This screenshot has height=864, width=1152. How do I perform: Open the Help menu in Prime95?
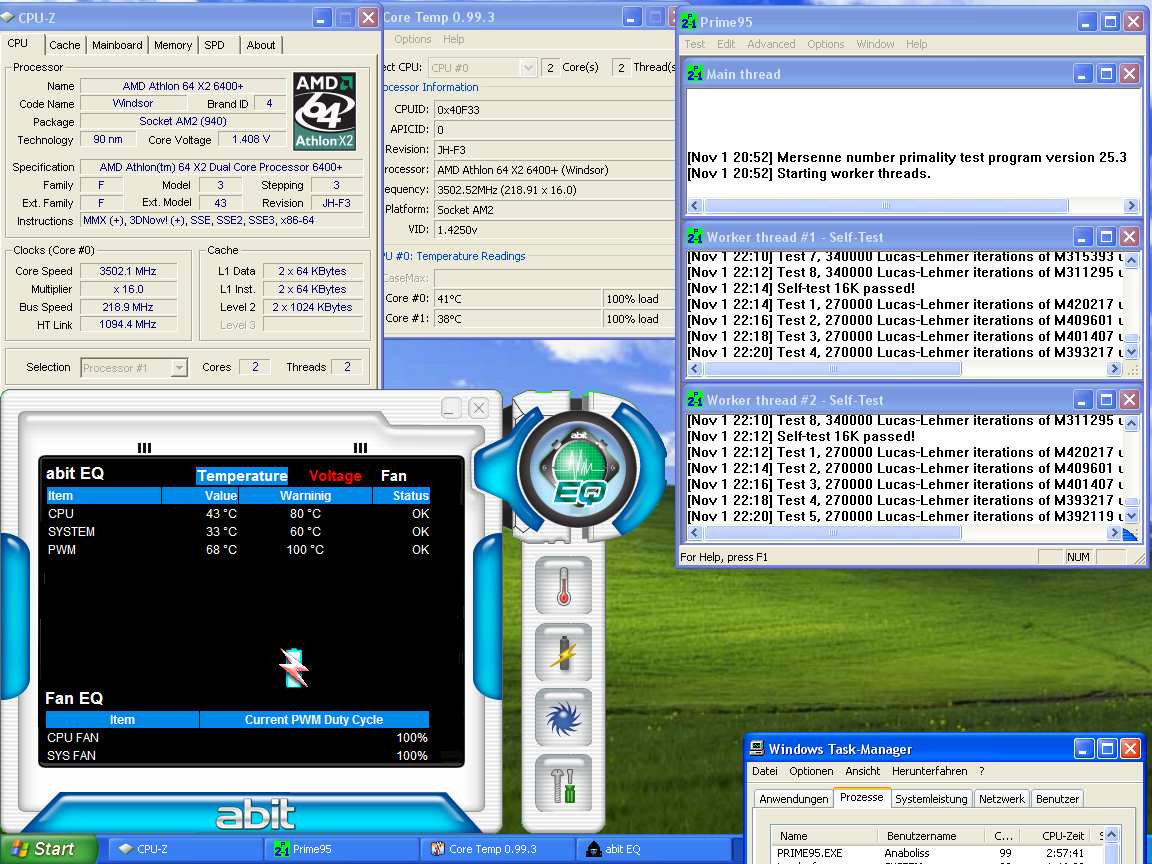[x=916, y=44]
